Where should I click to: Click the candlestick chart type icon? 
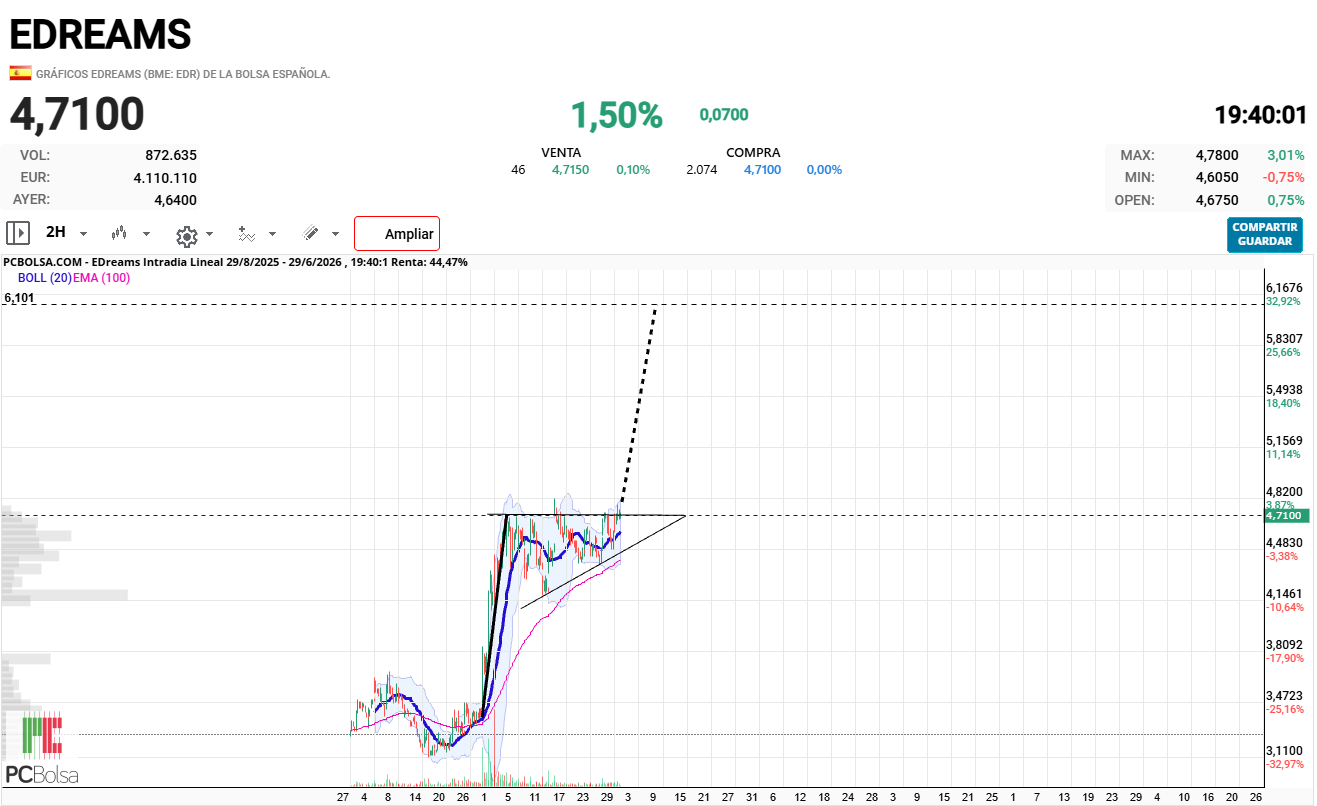(x=120, y=233)
